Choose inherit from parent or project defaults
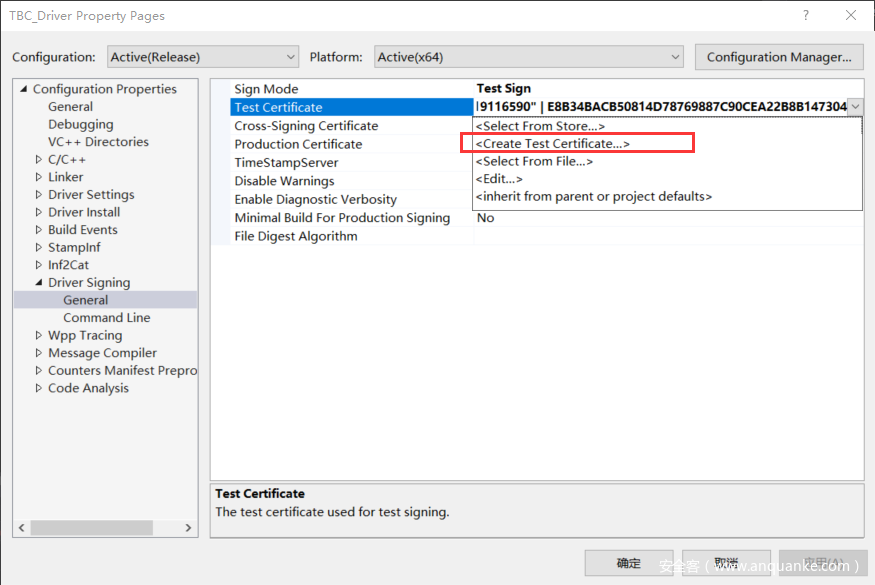 coord(594,197)
